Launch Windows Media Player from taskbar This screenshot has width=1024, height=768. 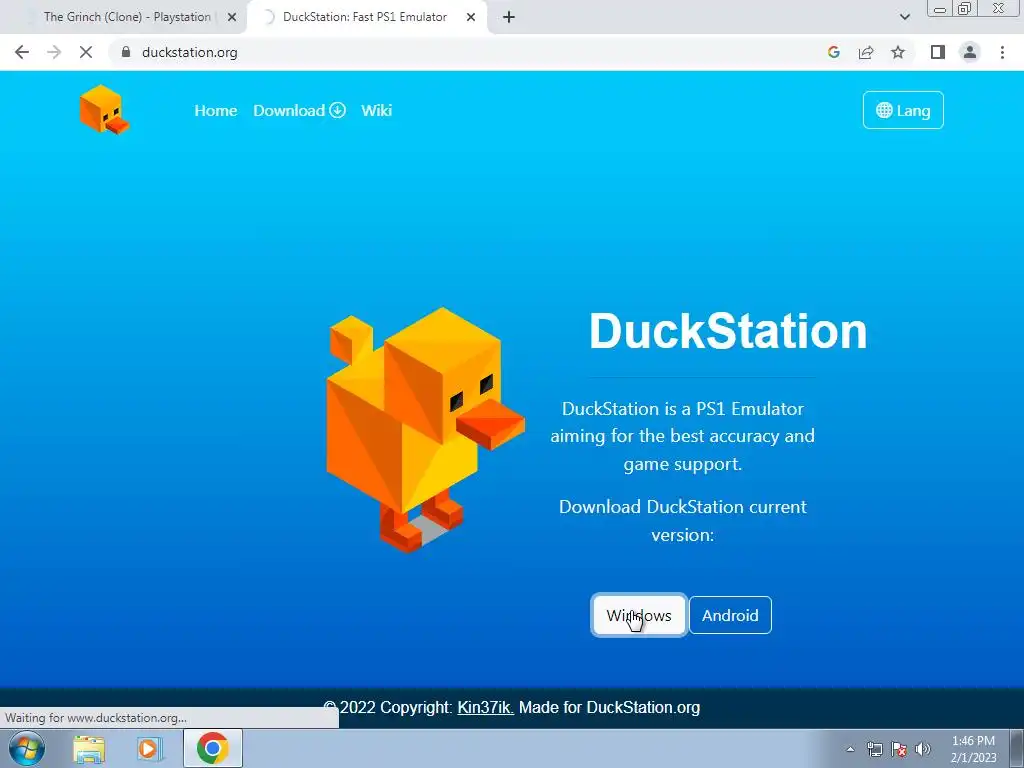click(150, 749)
